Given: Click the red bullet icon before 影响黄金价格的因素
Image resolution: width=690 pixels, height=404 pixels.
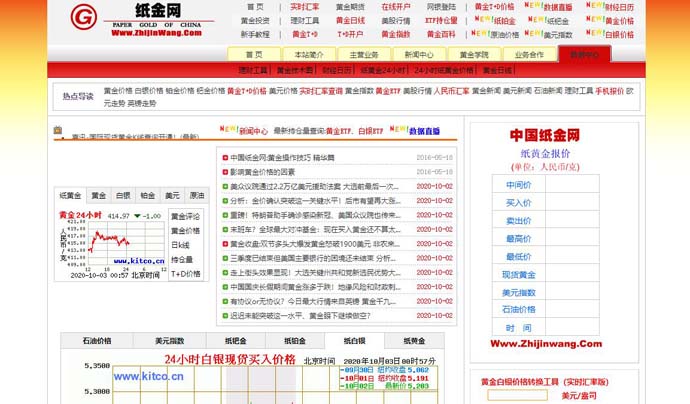Looking at the screenshot, I should (225, 172).
